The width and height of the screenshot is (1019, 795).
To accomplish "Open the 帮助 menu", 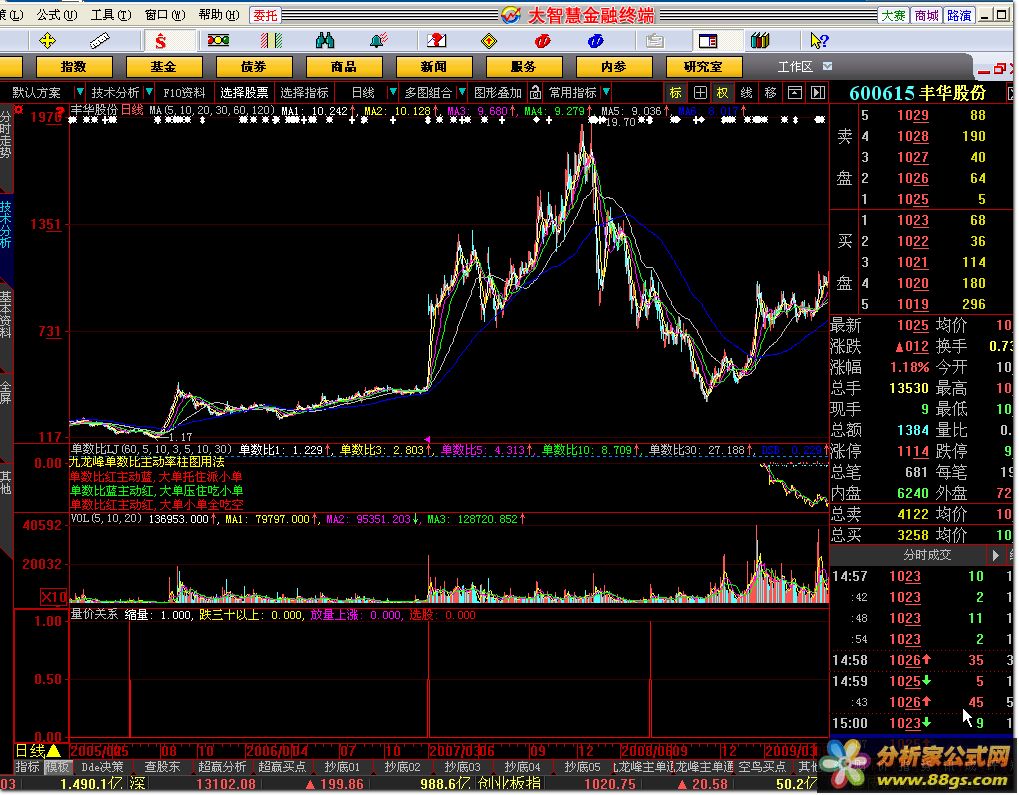I will tap(218, 14).
